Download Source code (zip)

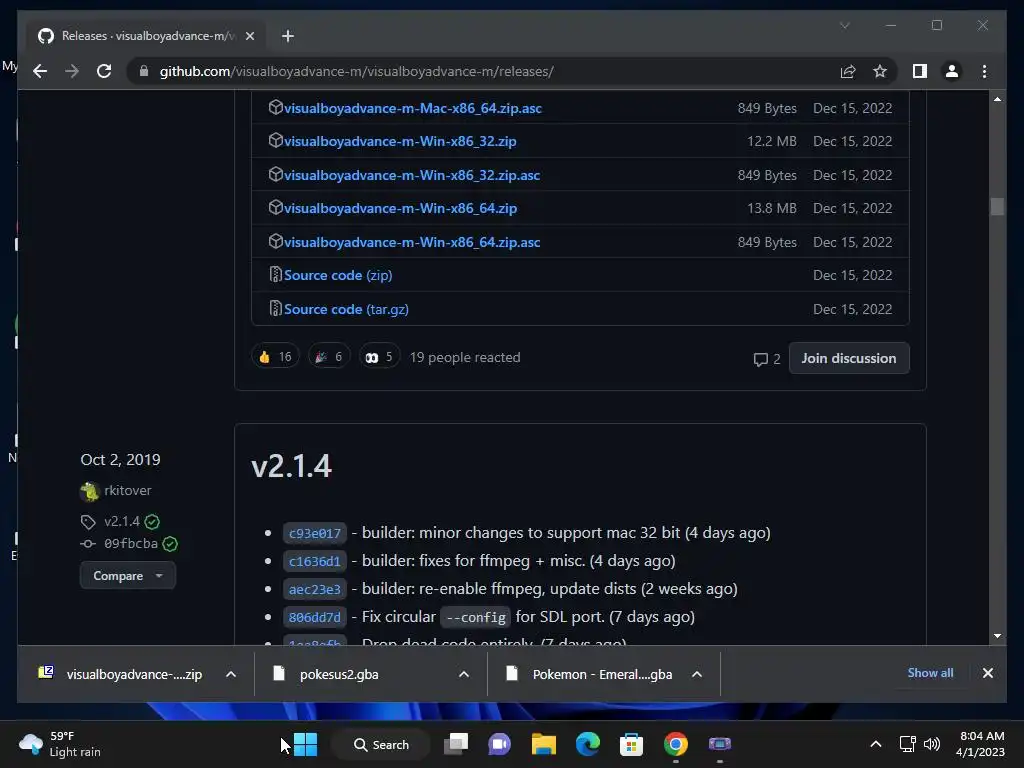tap(338, 275)
